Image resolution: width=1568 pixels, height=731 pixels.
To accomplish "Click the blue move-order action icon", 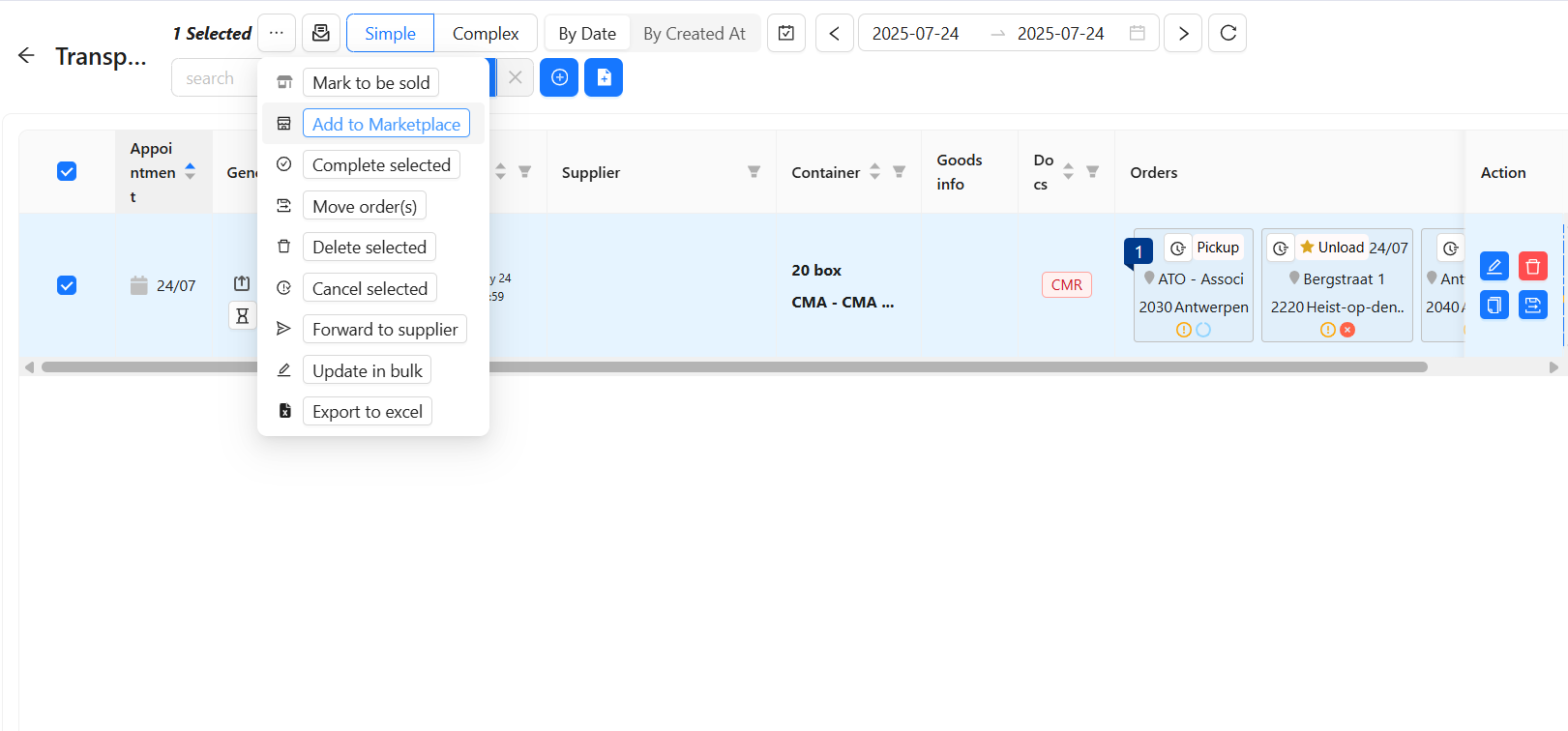I will [x=1533, y=306].
